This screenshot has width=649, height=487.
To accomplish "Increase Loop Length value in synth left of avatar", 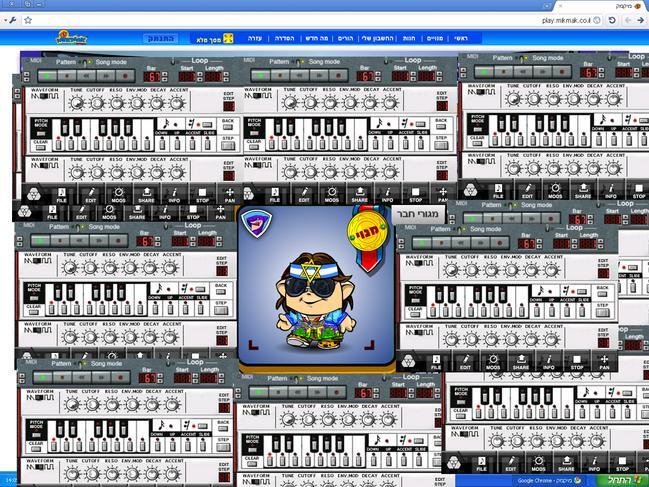I will click(219, 239).
